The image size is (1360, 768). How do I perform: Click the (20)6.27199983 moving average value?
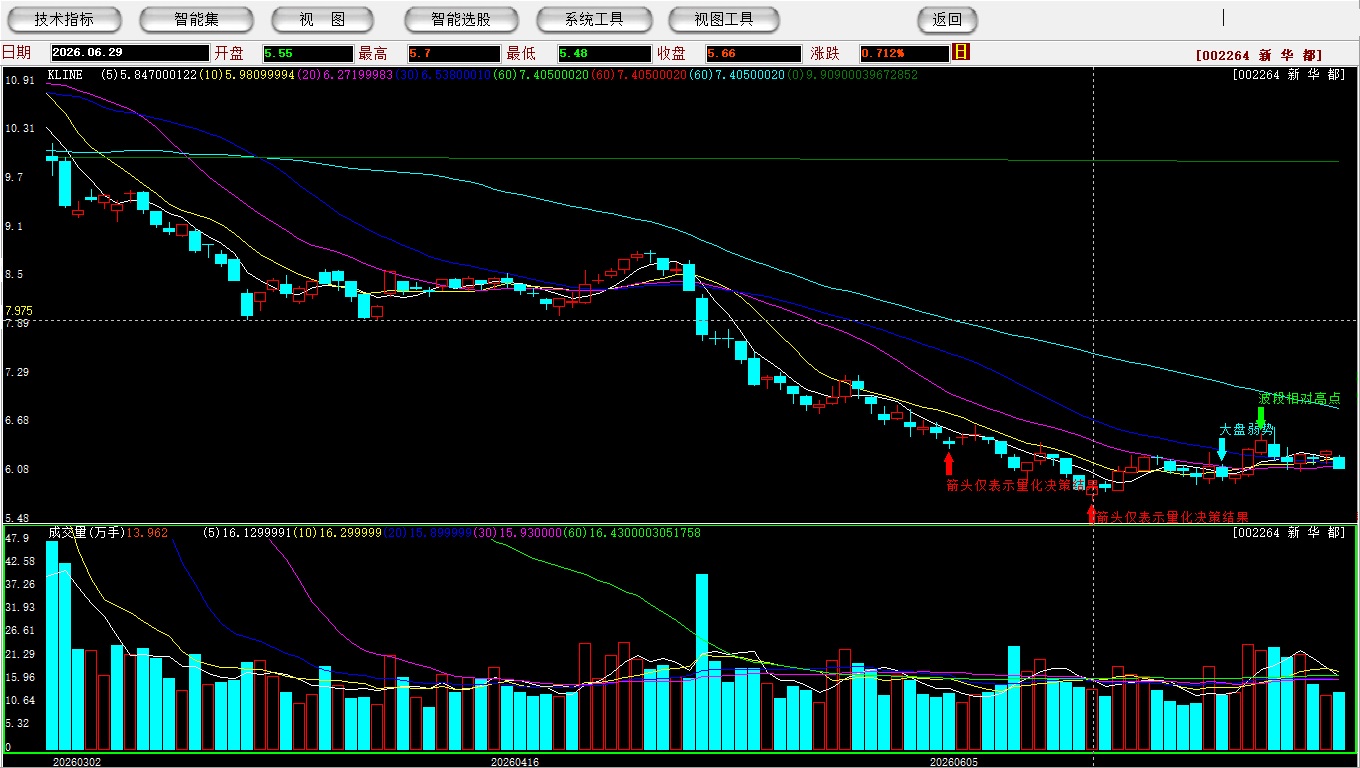[344, 75]
